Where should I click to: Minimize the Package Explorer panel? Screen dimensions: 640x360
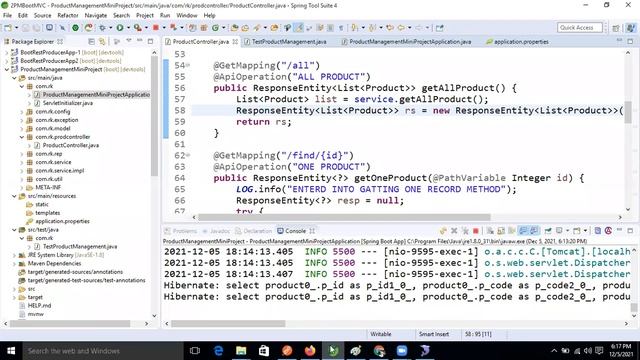click(x=140, y=41)
